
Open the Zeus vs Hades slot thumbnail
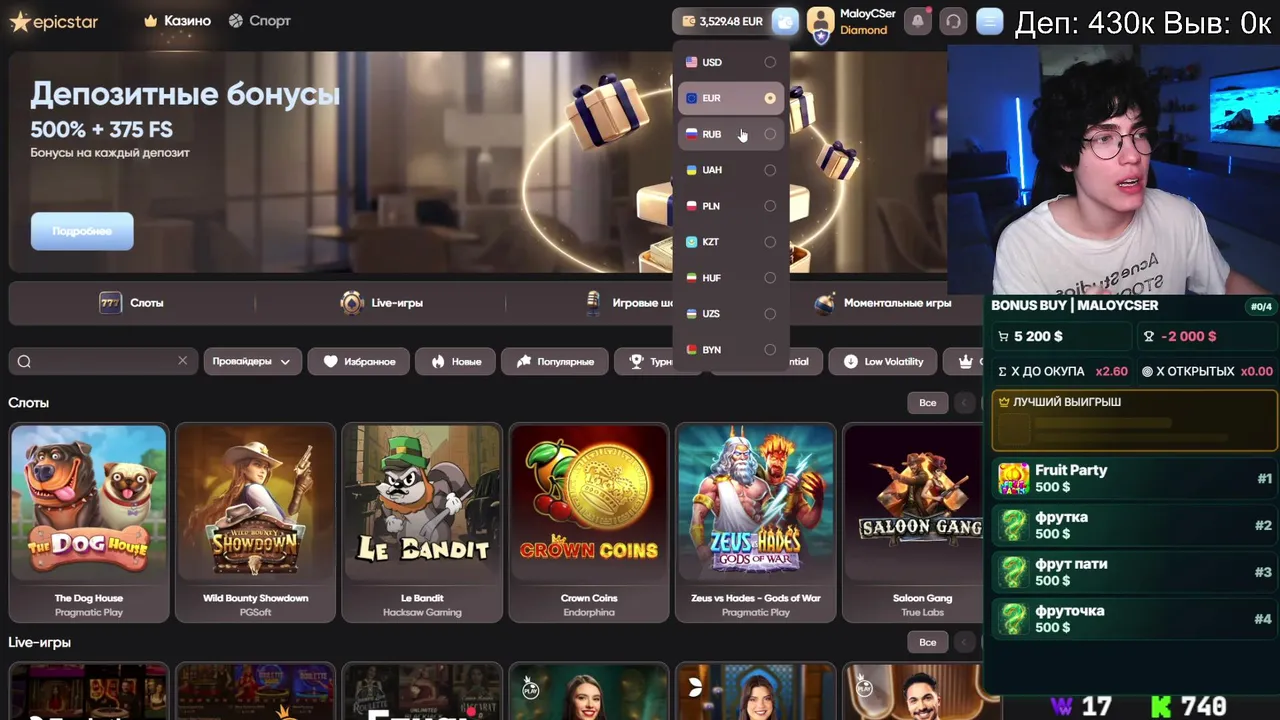[756, 503]
